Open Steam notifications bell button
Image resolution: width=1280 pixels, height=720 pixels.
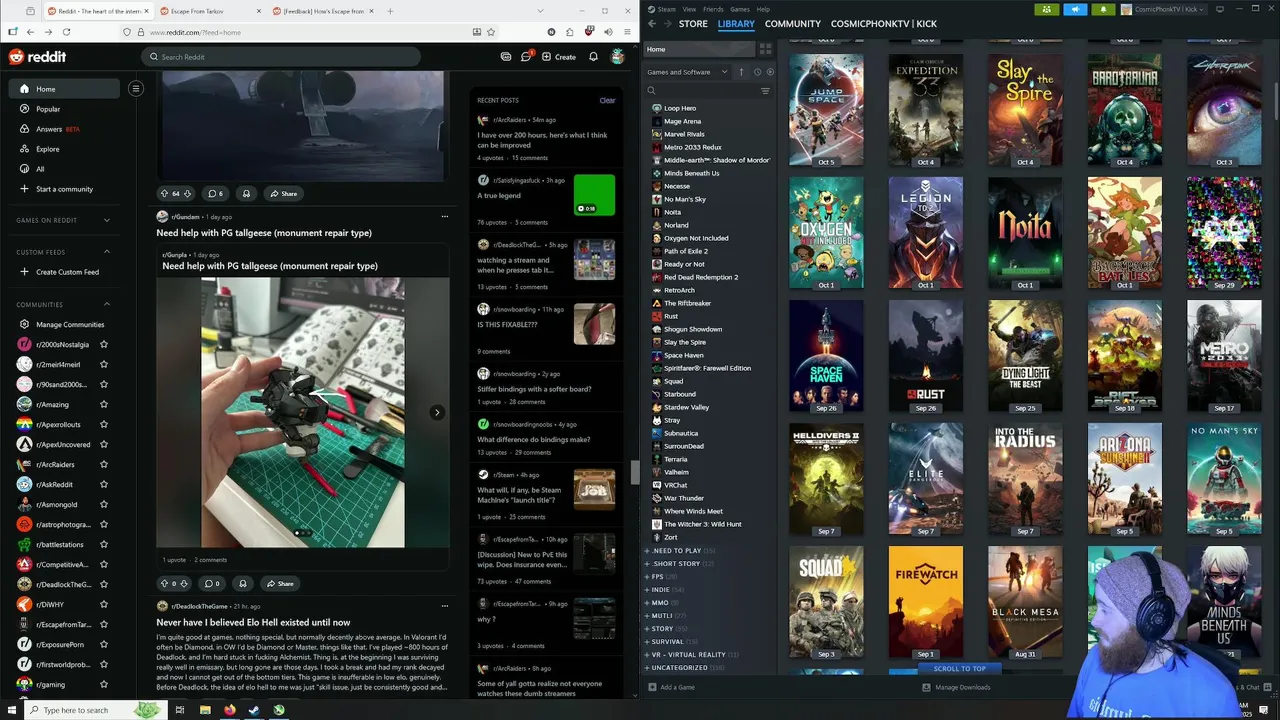click(1103, 9)
